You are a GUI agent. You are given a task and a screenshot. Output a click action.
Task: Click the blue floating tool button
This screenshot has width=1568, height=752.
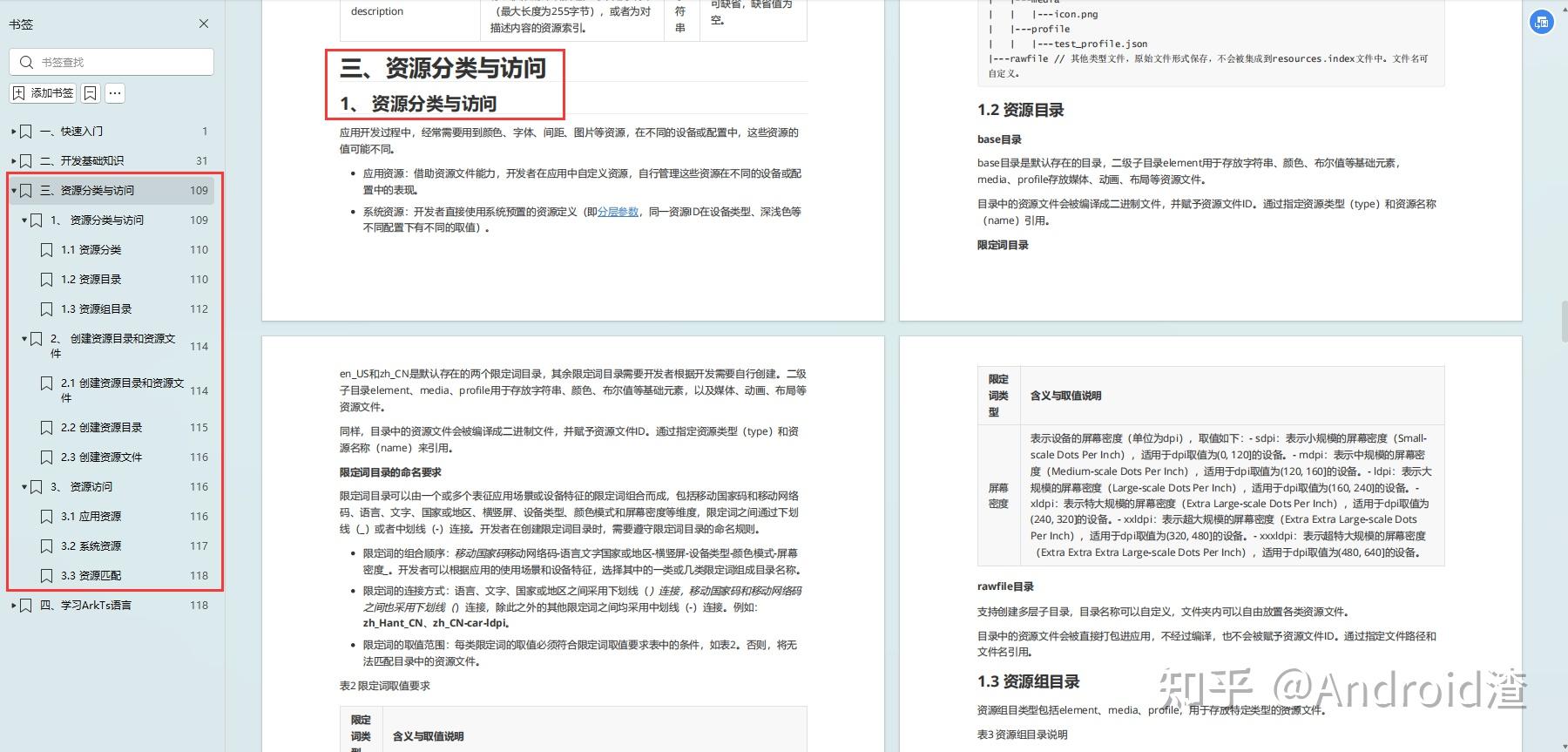pyautogui.click(x=1541, y=23)
